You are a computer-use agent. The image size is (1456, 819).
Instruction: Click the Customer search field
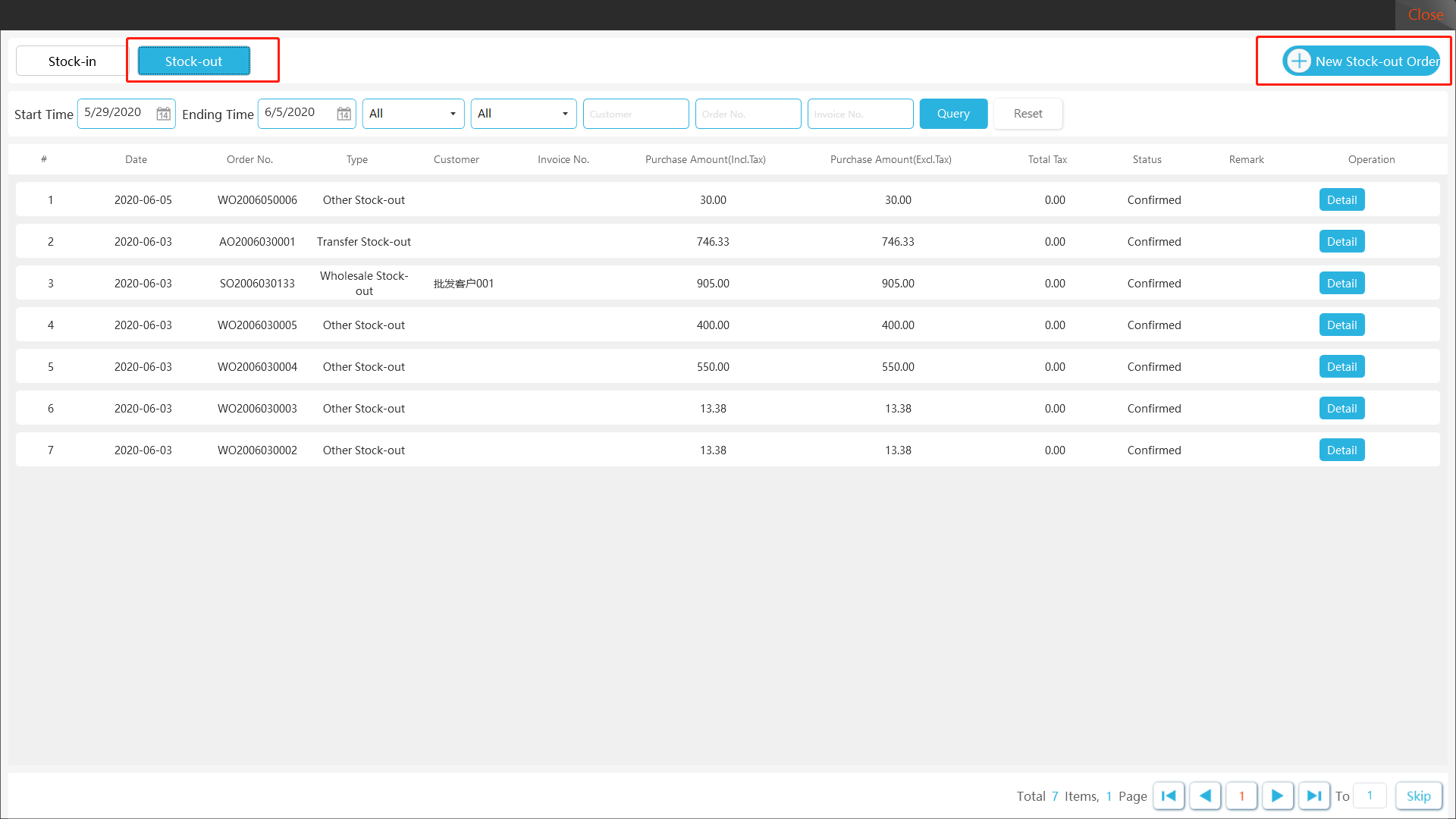[635, 114]
